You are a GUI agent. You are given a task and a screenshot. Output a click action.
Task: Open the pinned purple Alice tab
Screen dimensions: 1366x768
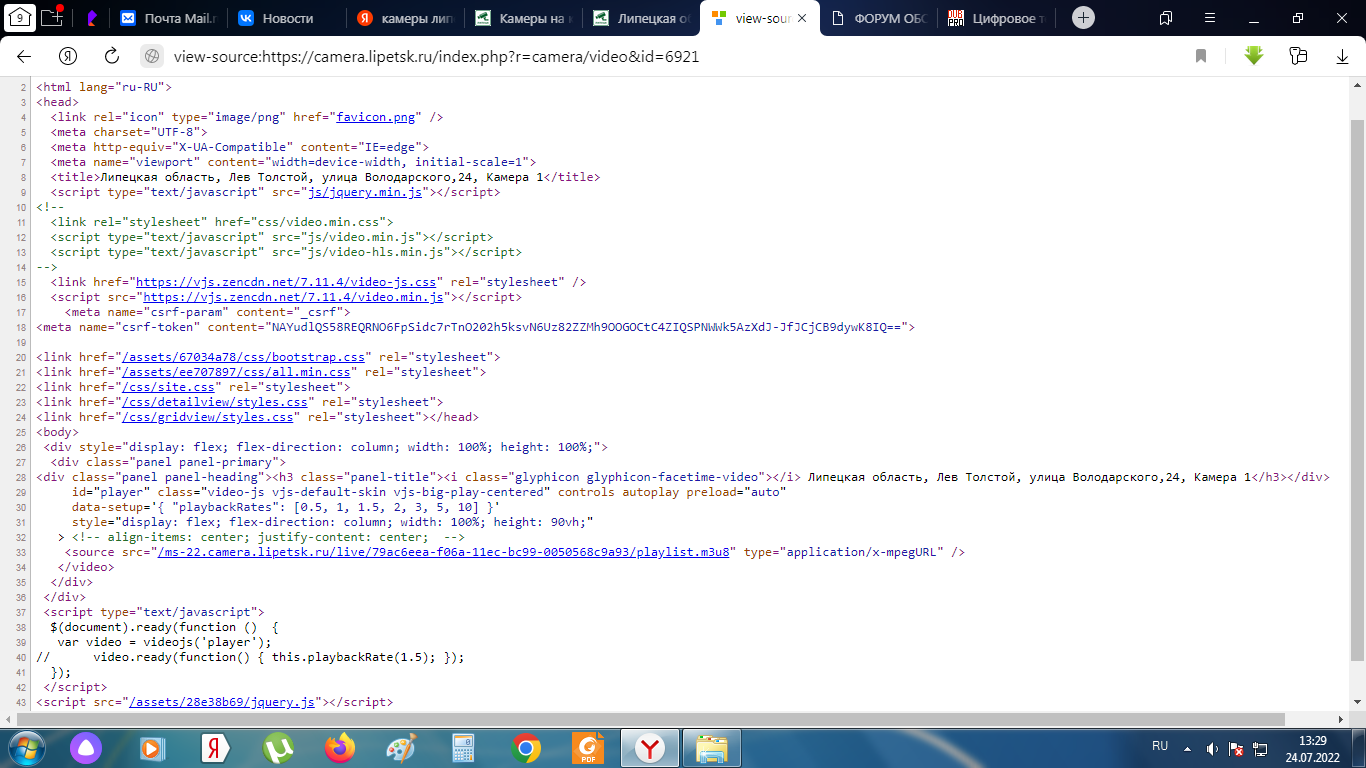pos(90,18)
